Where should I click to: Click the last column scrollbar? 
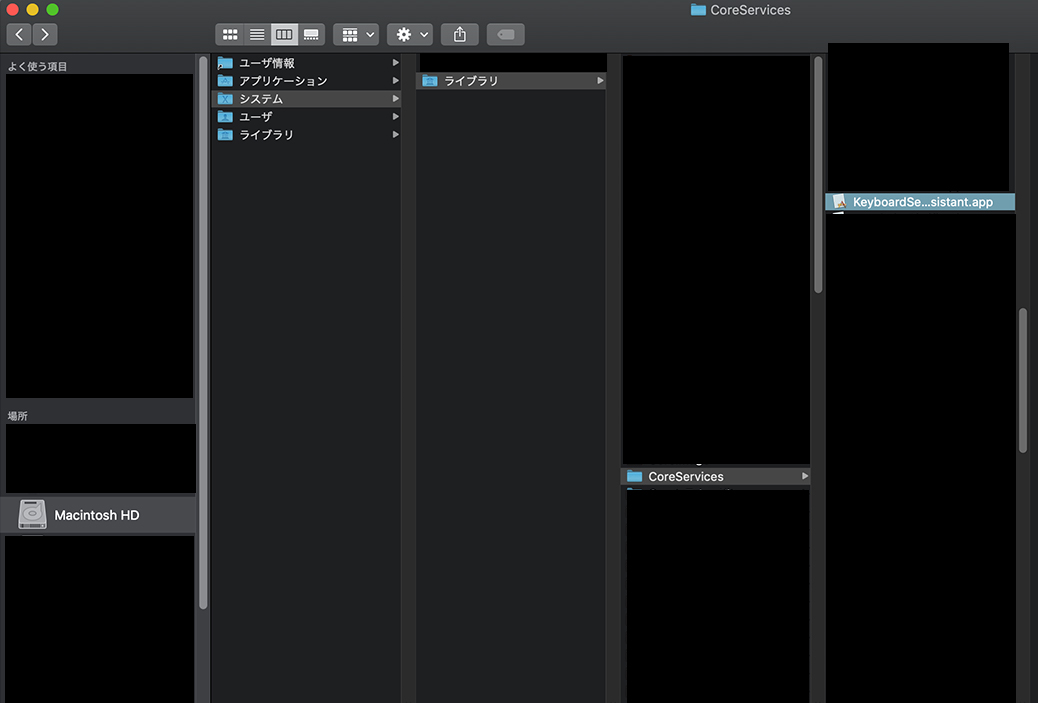pyautogui.click(x=1023, y=381)
